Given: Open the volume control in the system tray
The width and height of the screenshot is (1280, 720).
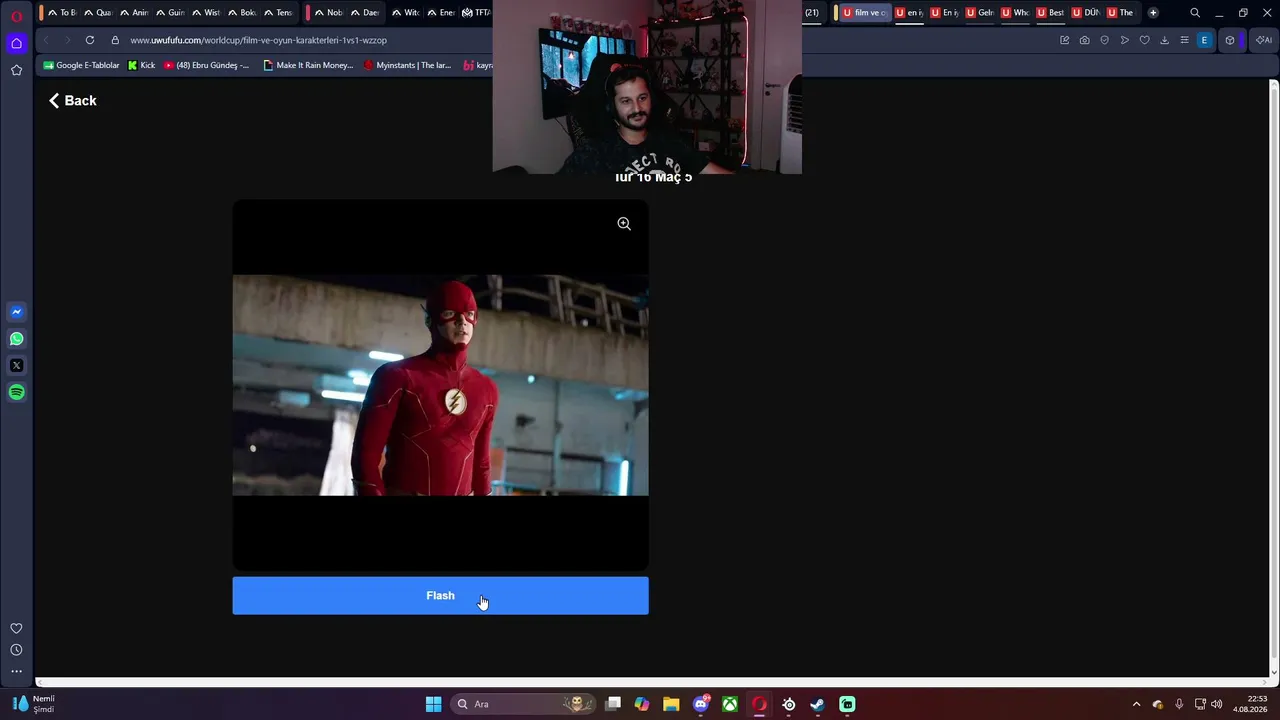Looking at the screenshot, I should pyautogui.click(x=1217, y=704).
